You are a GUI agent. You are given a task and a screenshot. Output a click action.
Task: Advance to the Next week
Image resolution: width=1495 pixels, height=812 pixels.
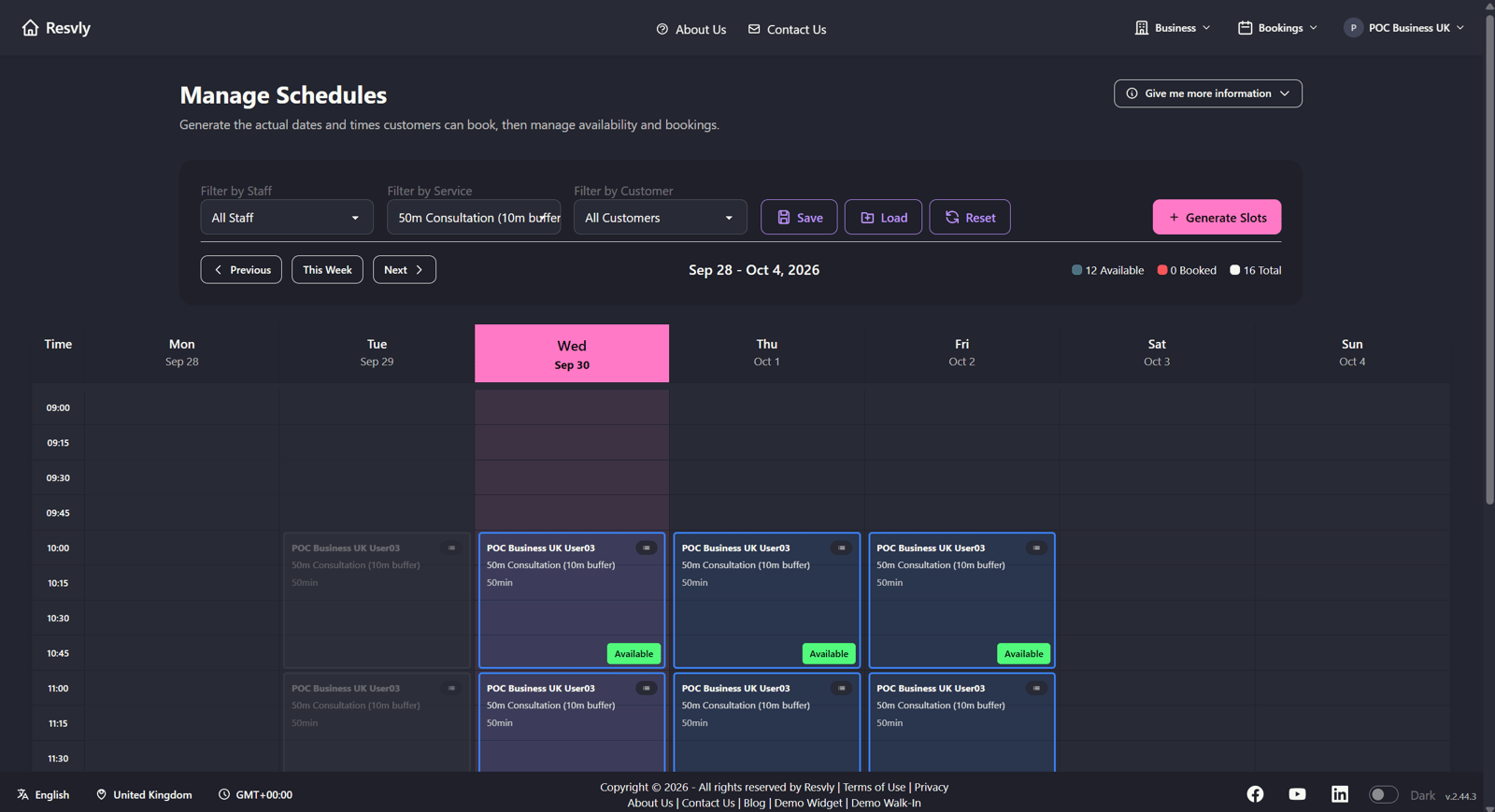pyautogui.click(x=405, y=270)
